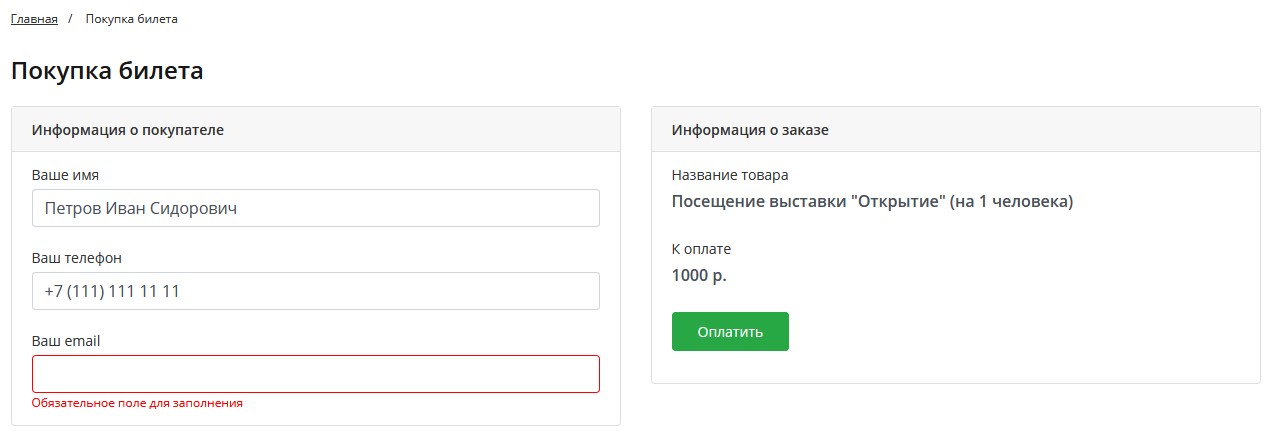Click the Ваш телефон field label

pyautogui.click(x=77, y=258)
